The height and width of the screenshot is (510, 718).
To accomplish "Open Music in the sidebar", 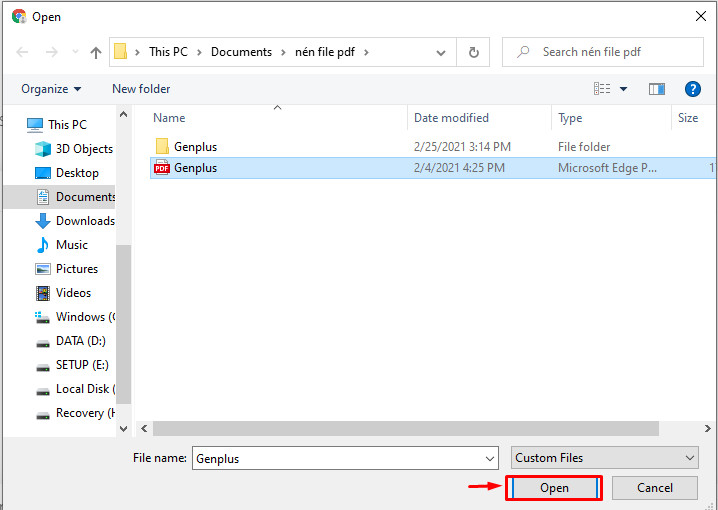I will [62, 245].
